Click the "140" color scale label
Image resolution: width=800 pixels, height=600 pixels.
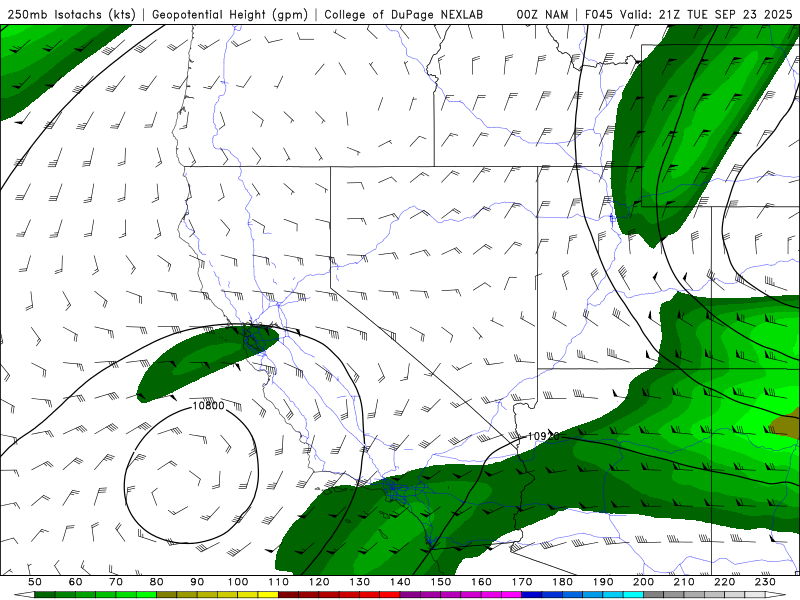tap(401, 582)
